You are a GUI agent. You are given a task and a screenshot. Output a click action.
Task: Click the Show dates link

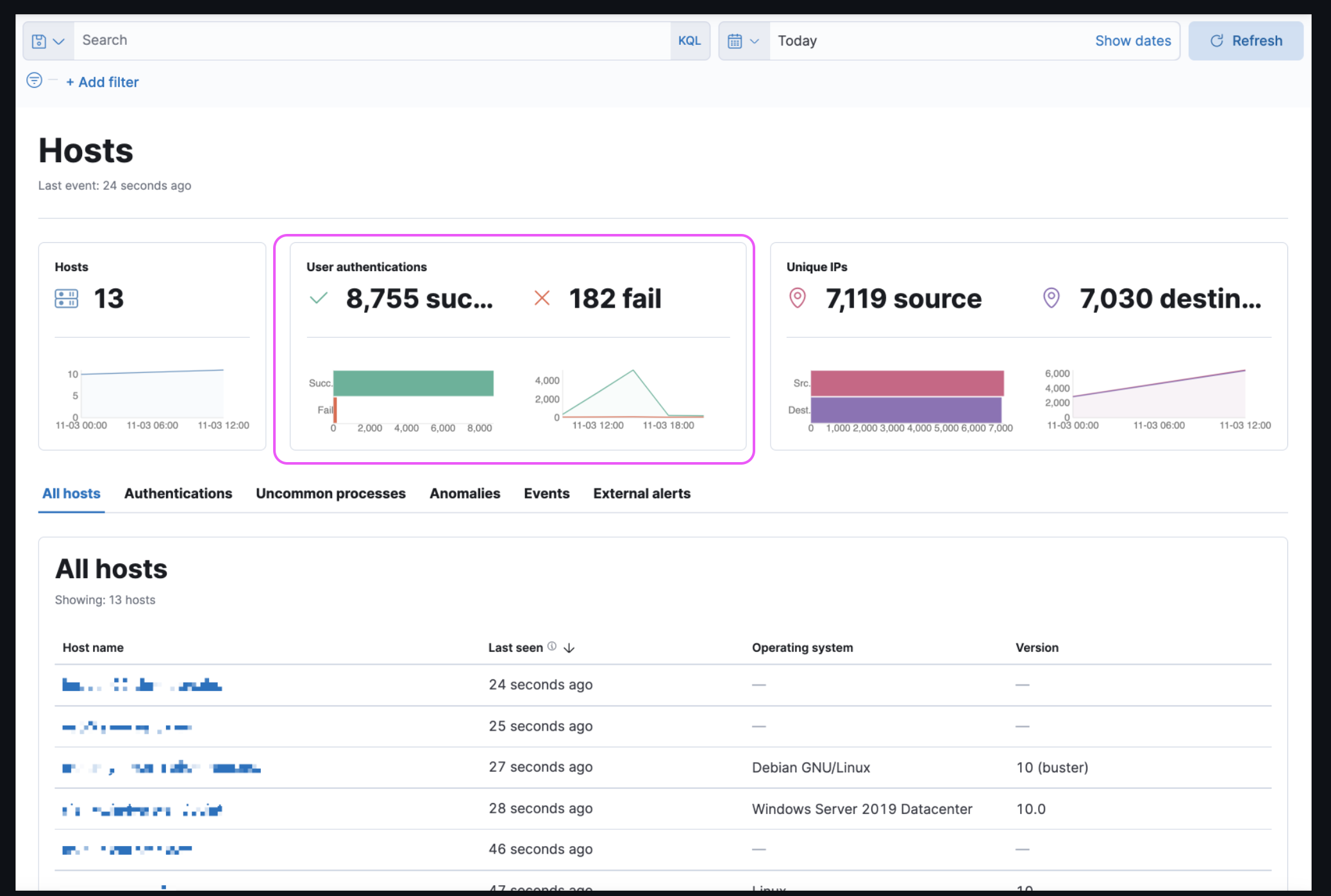[1133, 41]
